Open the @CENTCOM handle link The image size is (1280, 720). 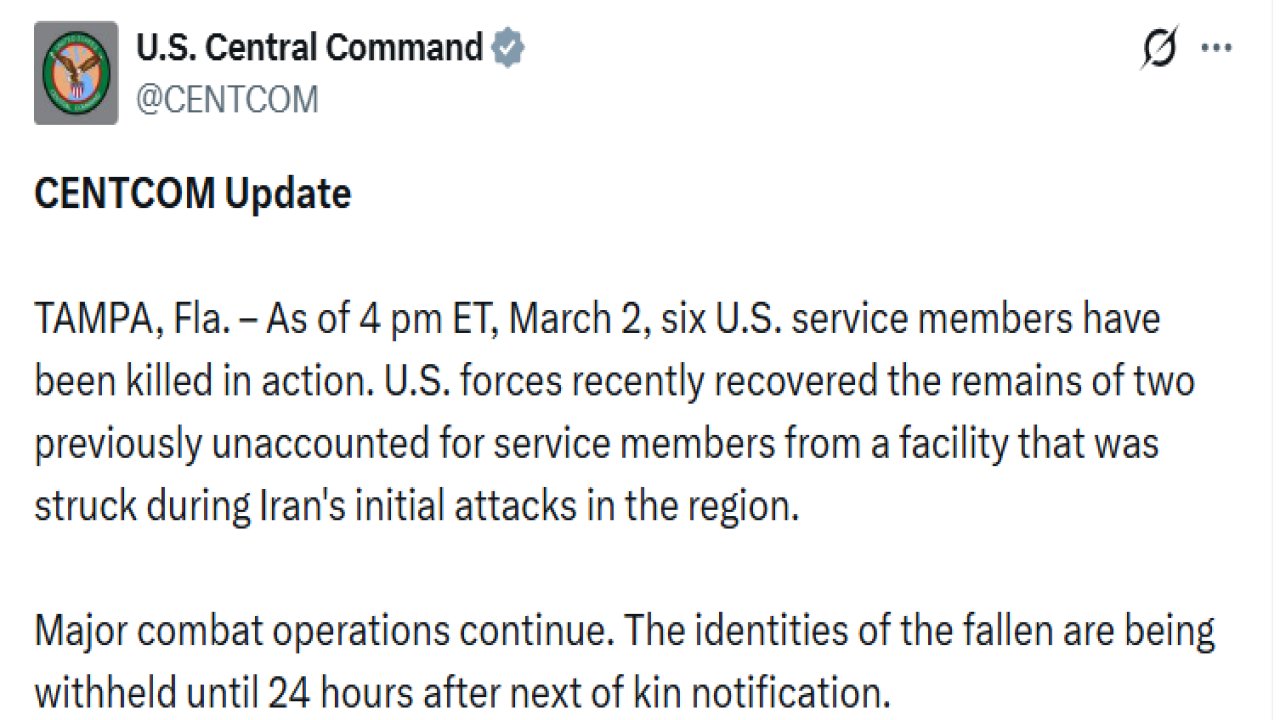point(226,100)
